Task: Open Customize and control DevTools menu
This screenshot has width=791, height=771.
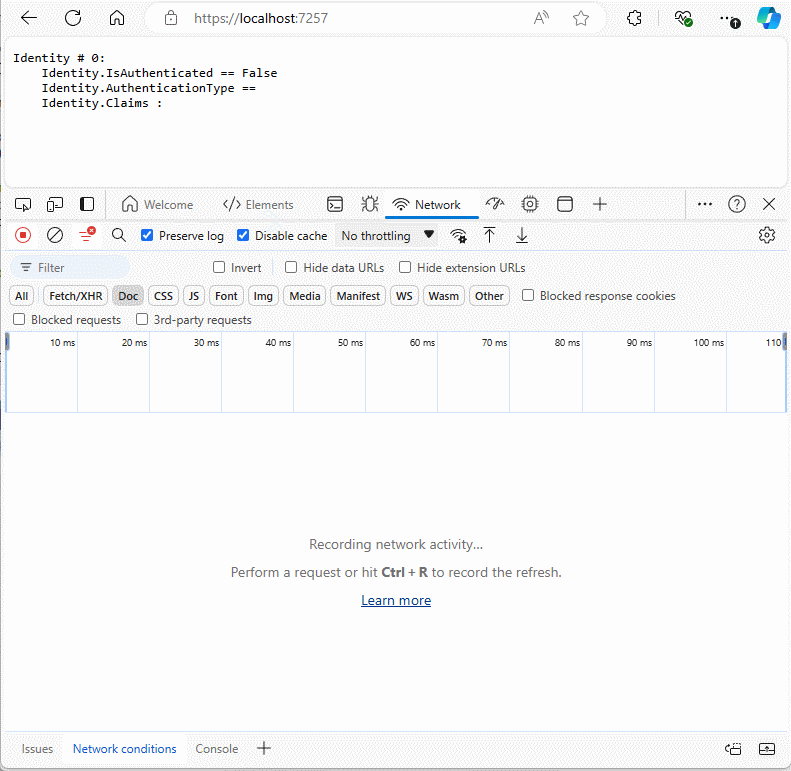Action: tap(705, 204)
